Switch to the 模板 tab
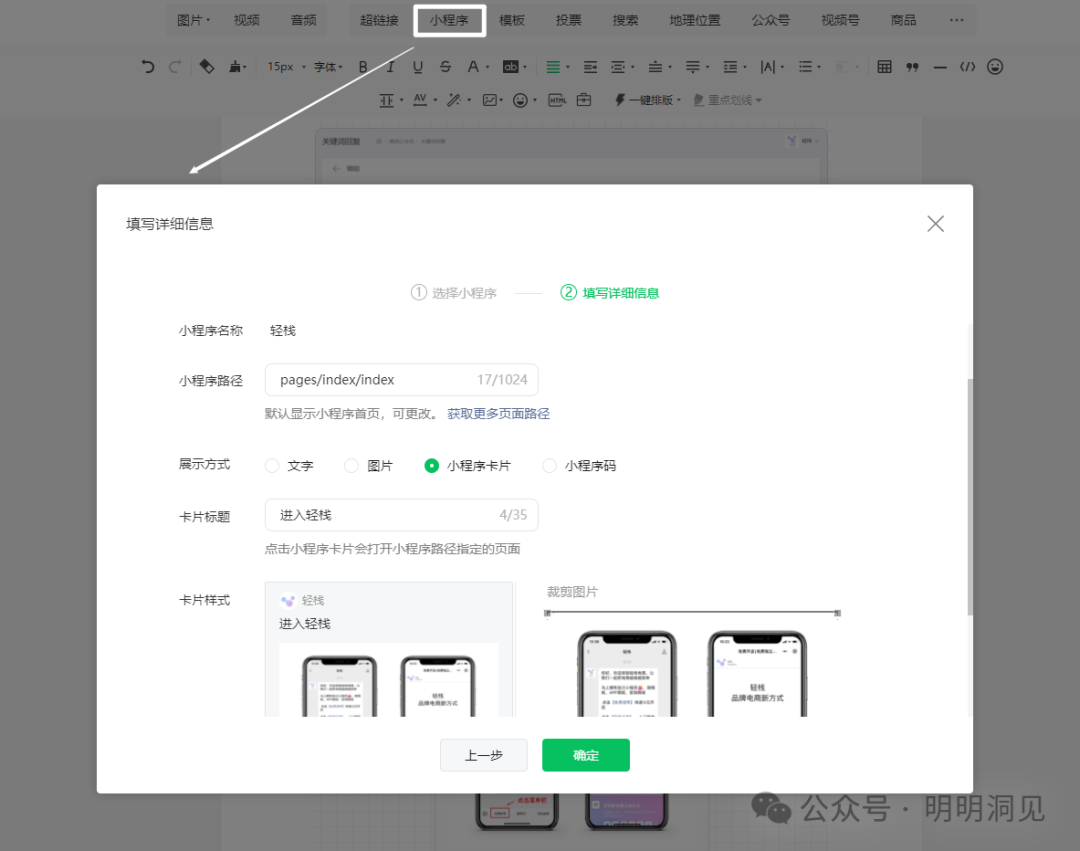Image resolution: width=1080 pixels, height=851 pixels. (x=511, y=20)
